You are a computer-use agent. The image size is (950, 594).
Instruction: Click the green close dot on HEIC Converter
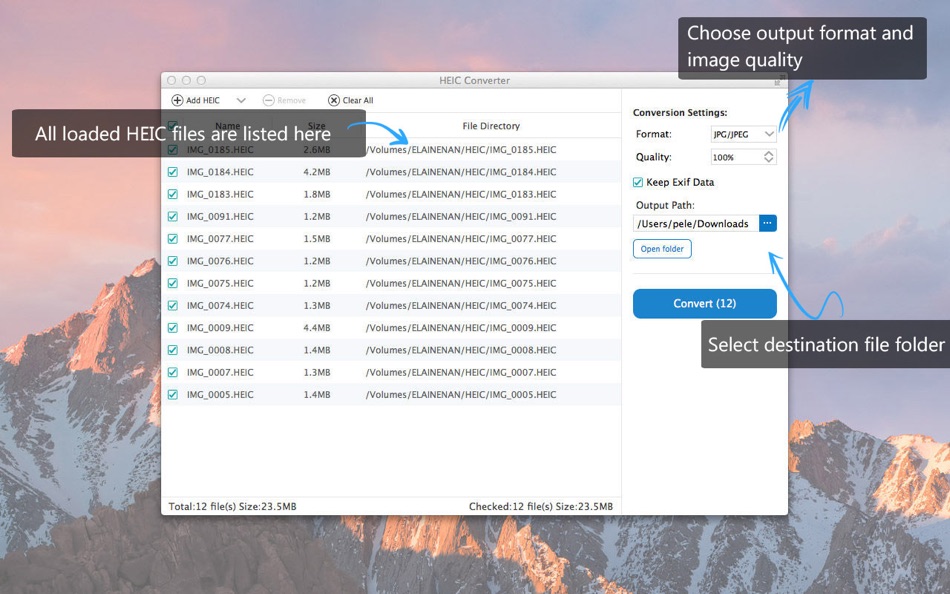tap(200, 80)
